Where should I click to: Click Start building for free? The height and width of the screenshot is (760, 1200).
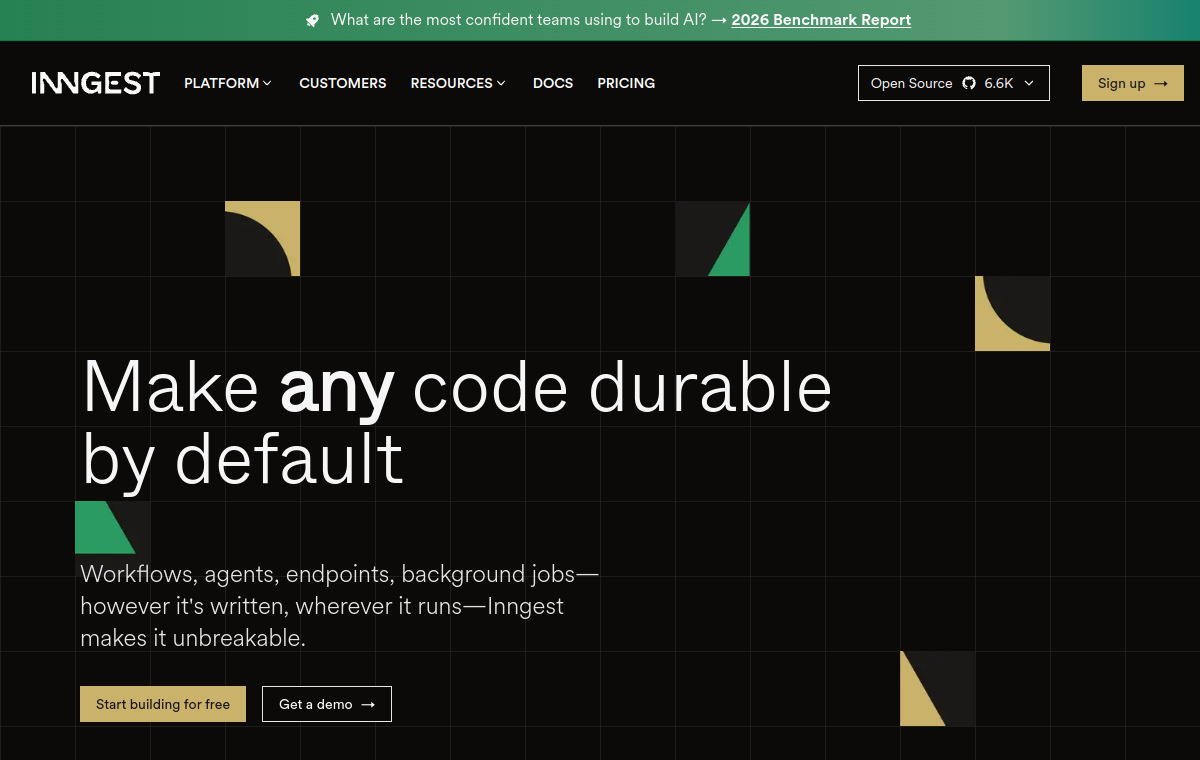(163, 704)
